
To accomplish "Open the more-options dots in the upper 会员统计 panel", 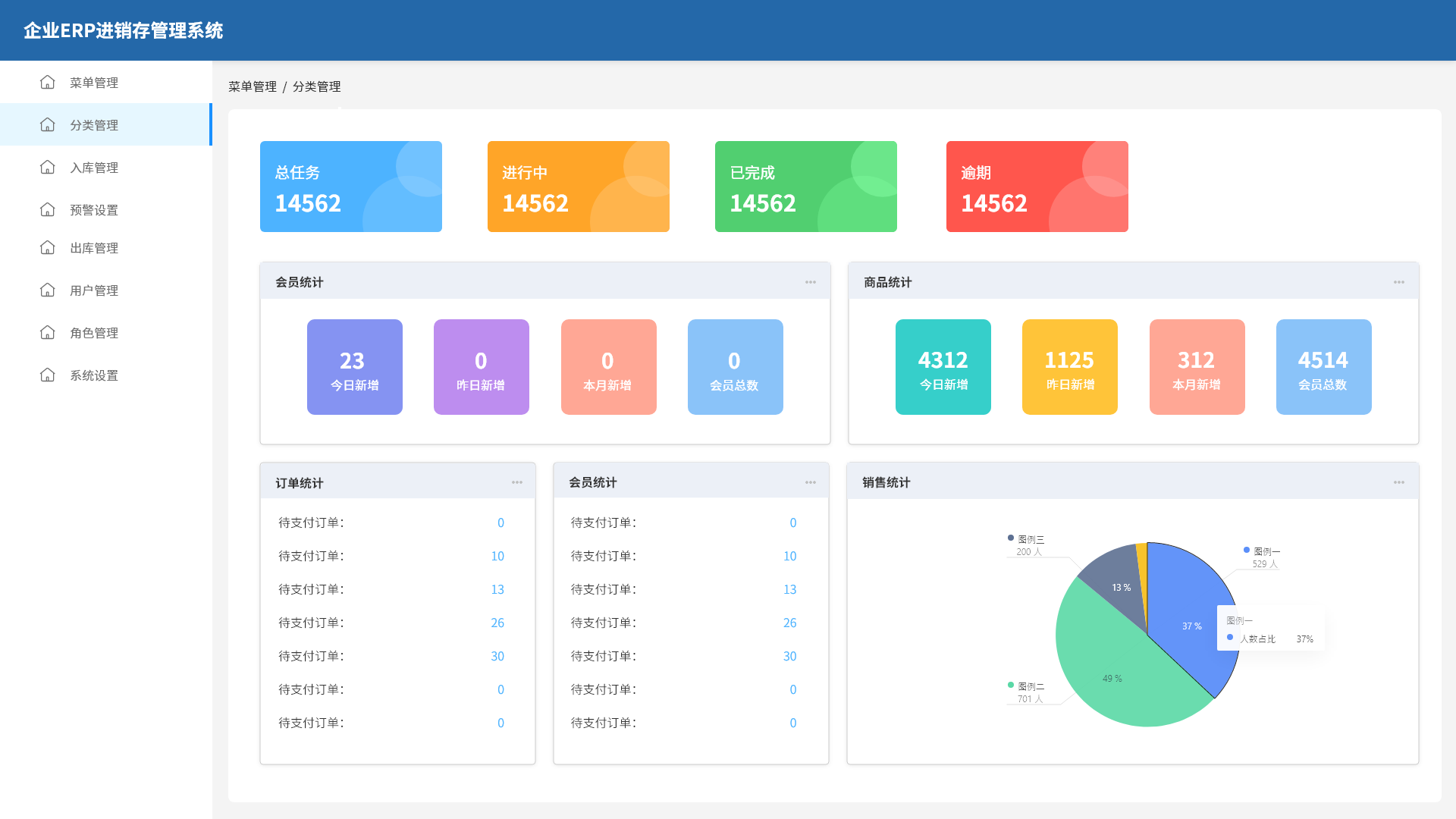I will (x=811, y=282).
